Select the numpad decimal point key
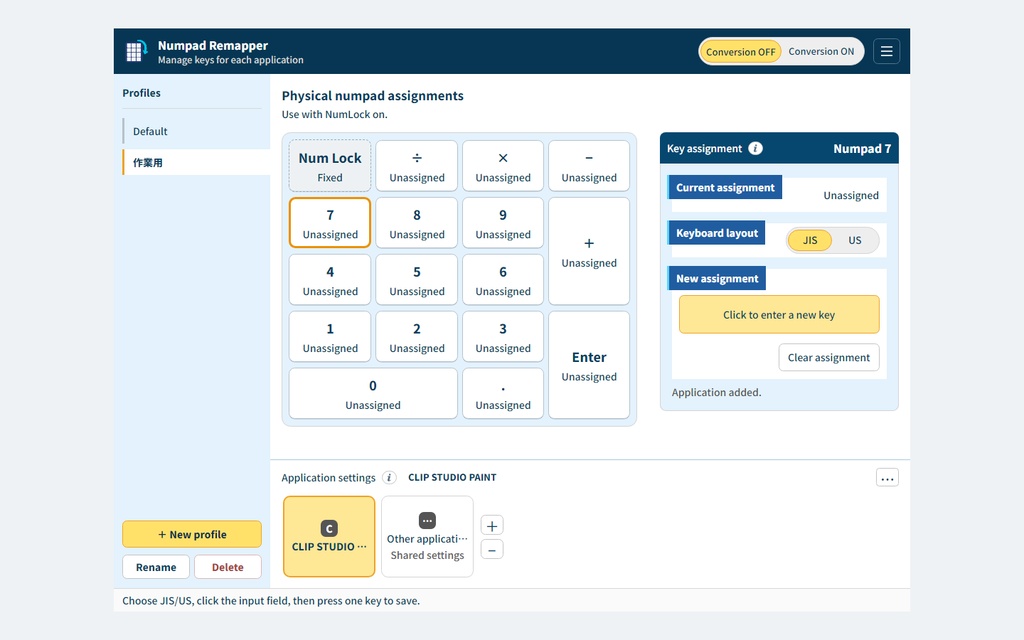The height and width of the screenshot is (640, 1024). [x=503, y=393]
